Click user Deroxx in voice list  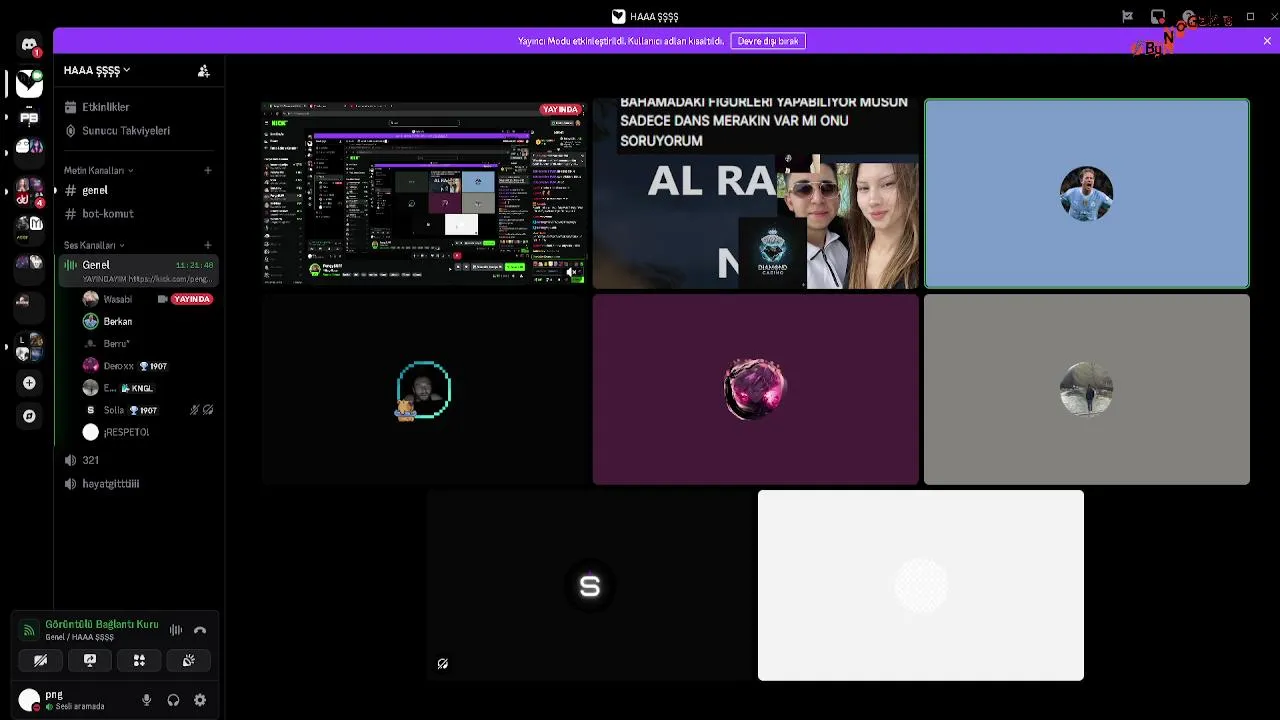(118, 366)
